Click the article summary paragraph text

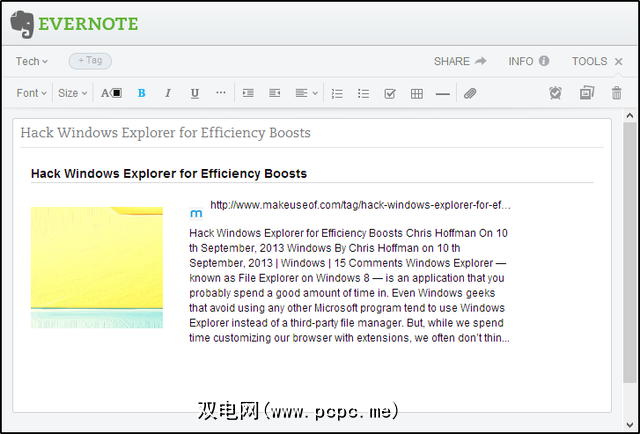tap(349, 285)
